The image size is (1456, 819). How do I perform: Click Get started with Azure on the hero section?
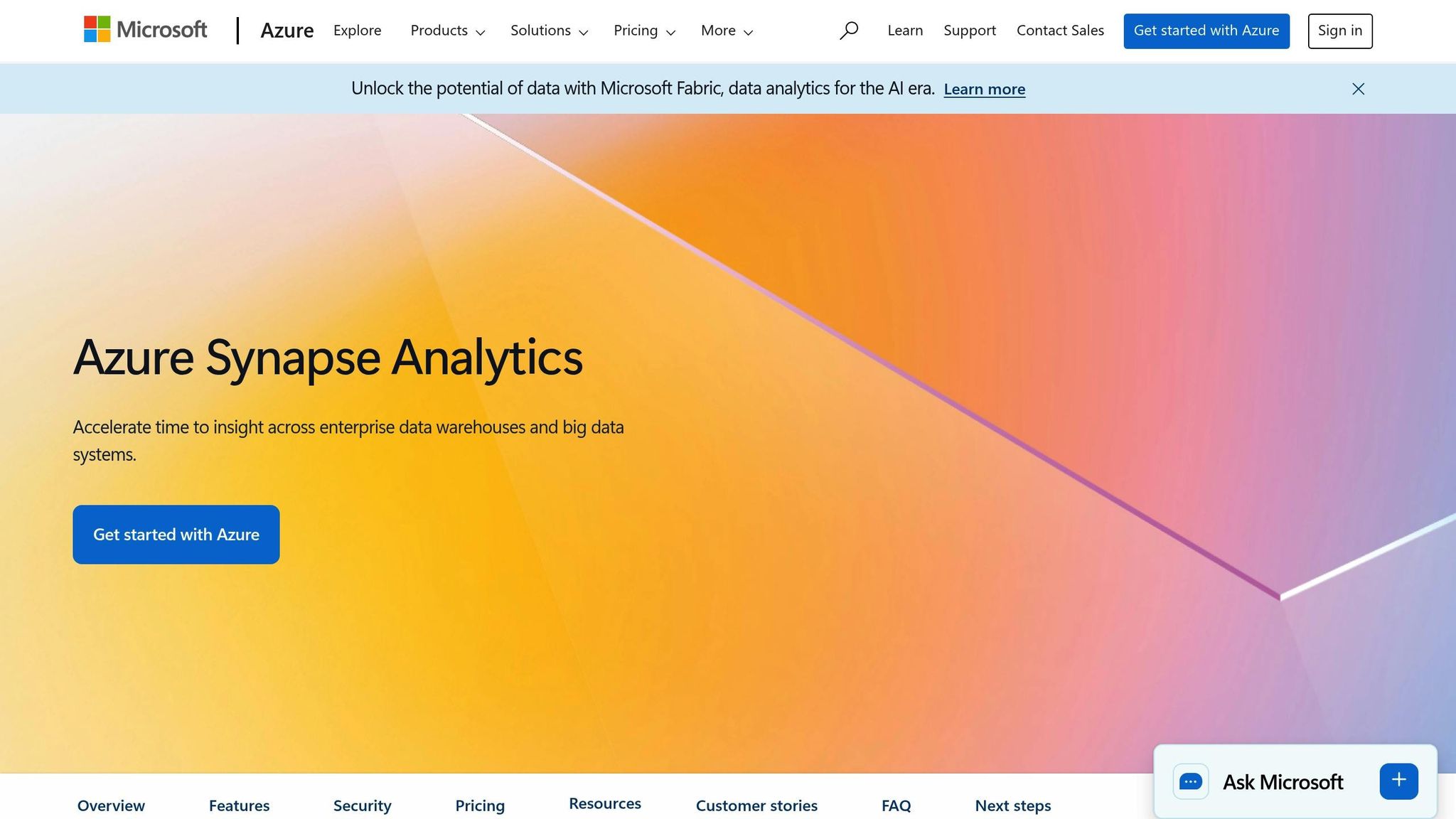pyautogui.click(x=176, y=534)
